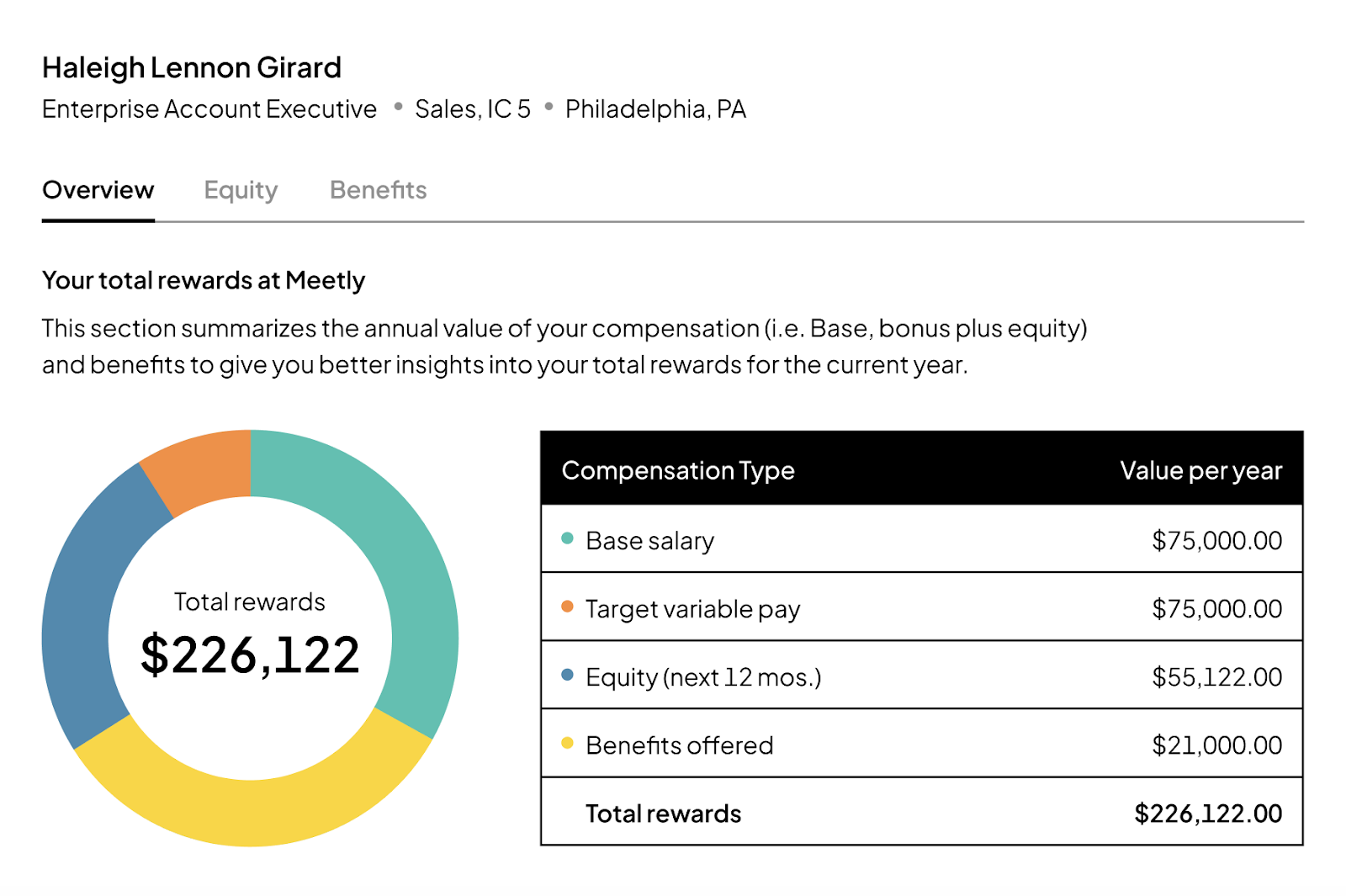Click the Compensation Type column header
The width and height of the screenshot is (1346, 896).
(678, 470)
